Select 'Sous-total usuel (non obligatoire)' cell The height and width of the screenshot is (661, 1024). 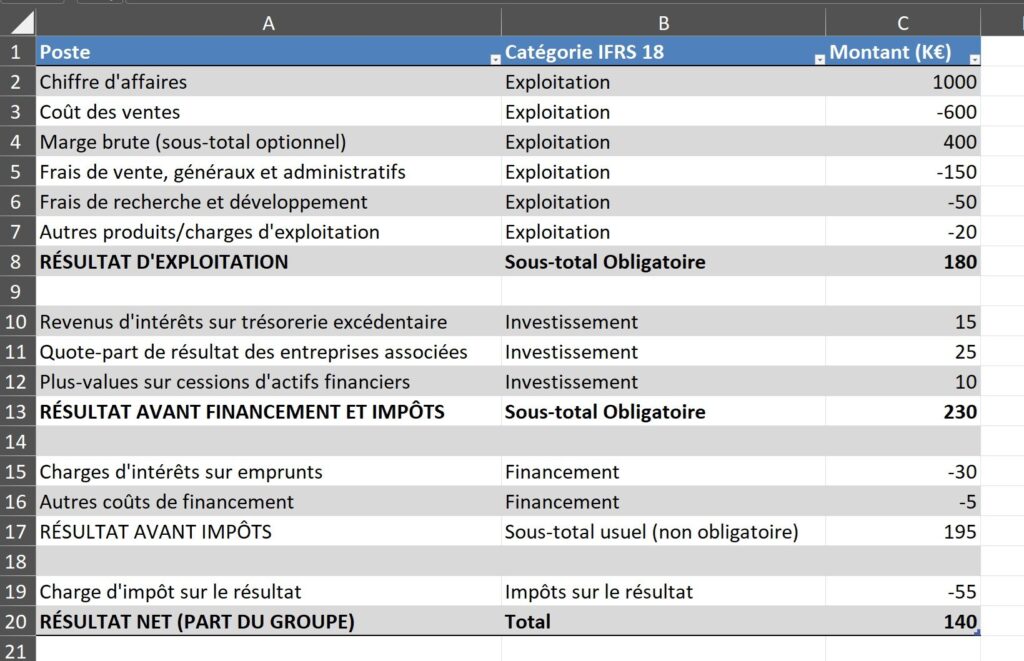664,532
